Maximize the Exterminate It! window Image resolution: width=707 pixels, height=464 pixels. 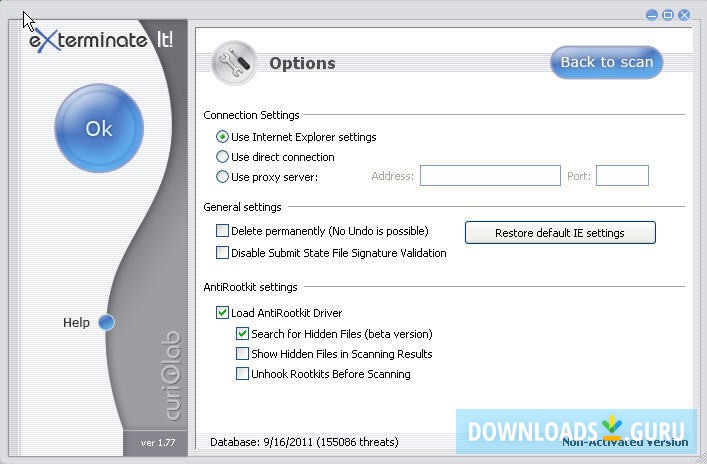click(x=668, y=15)
